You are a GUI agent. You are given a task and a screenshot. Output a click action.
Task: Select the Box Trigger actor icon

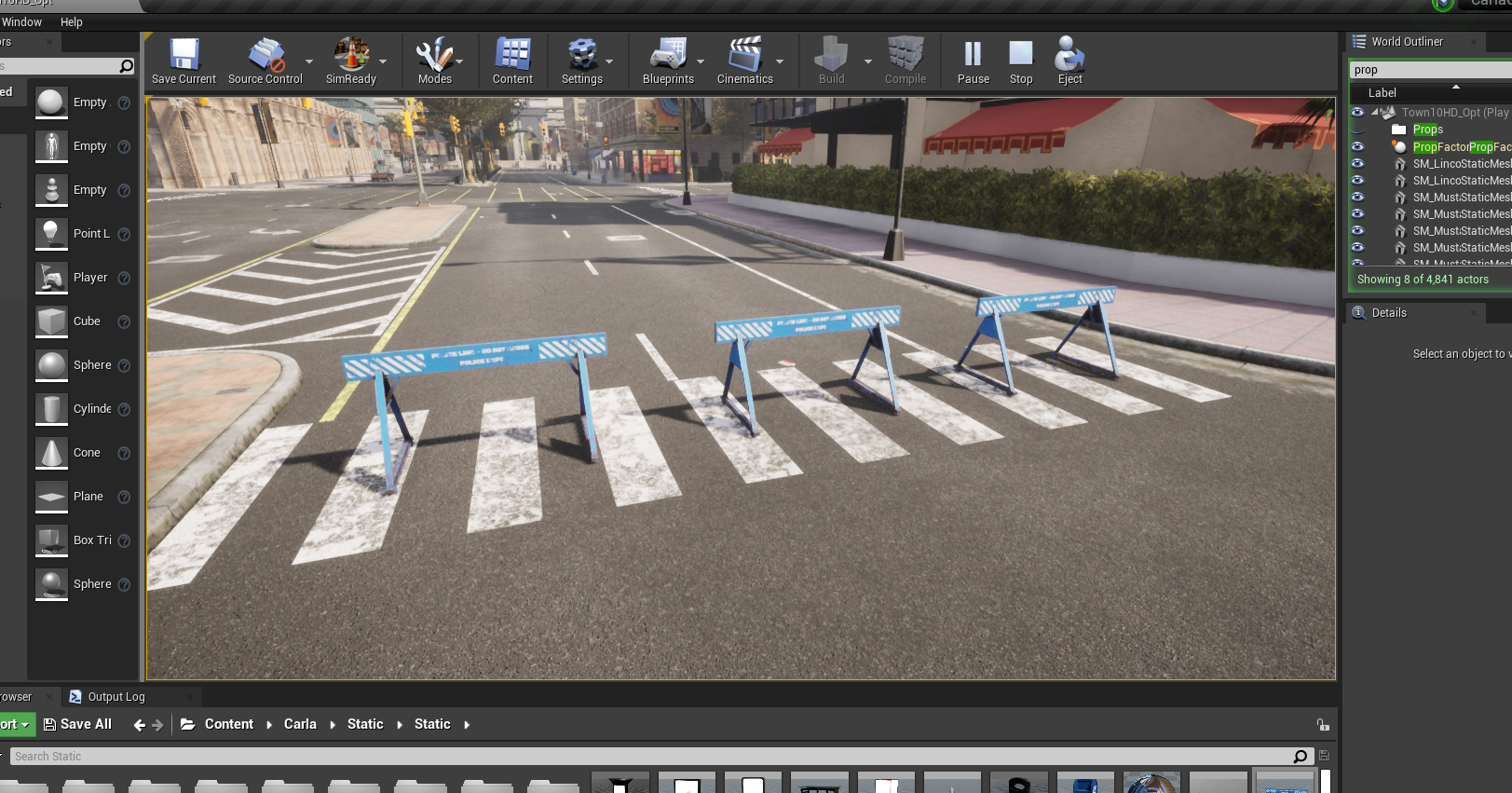(51, 540)
